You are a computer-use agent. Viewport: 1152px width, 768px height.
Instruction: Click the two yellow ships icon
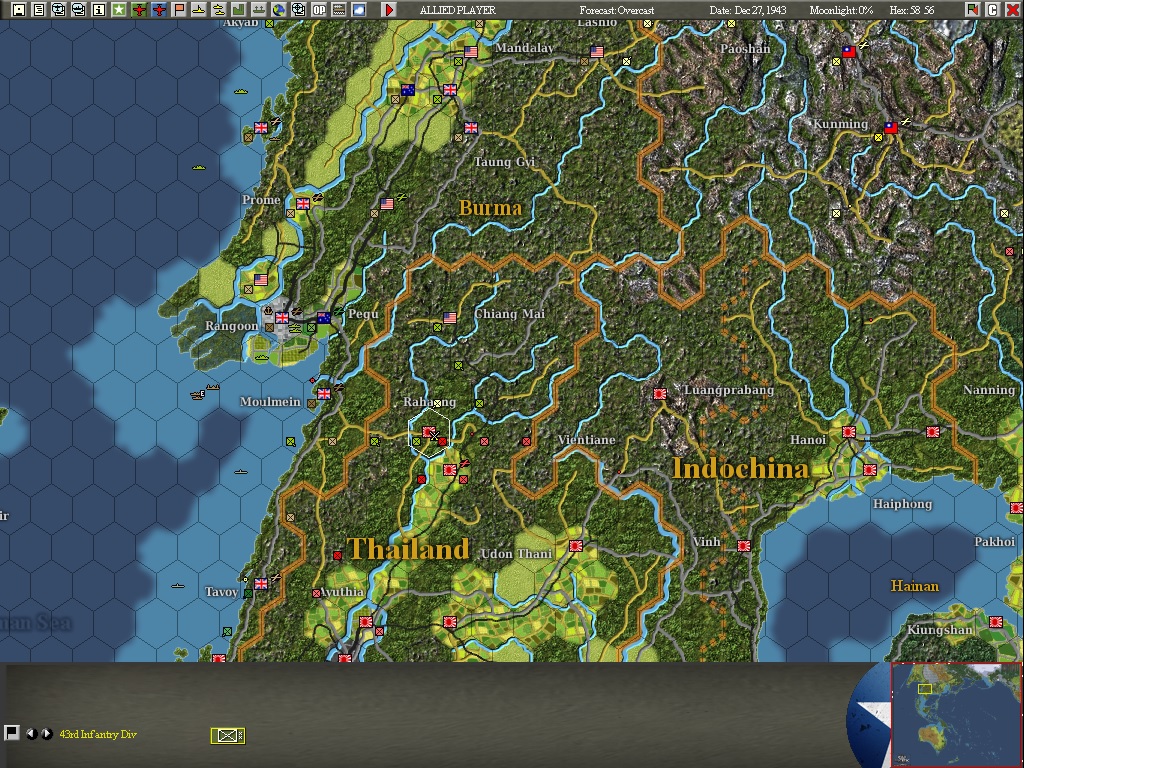(x=219, y=10)
